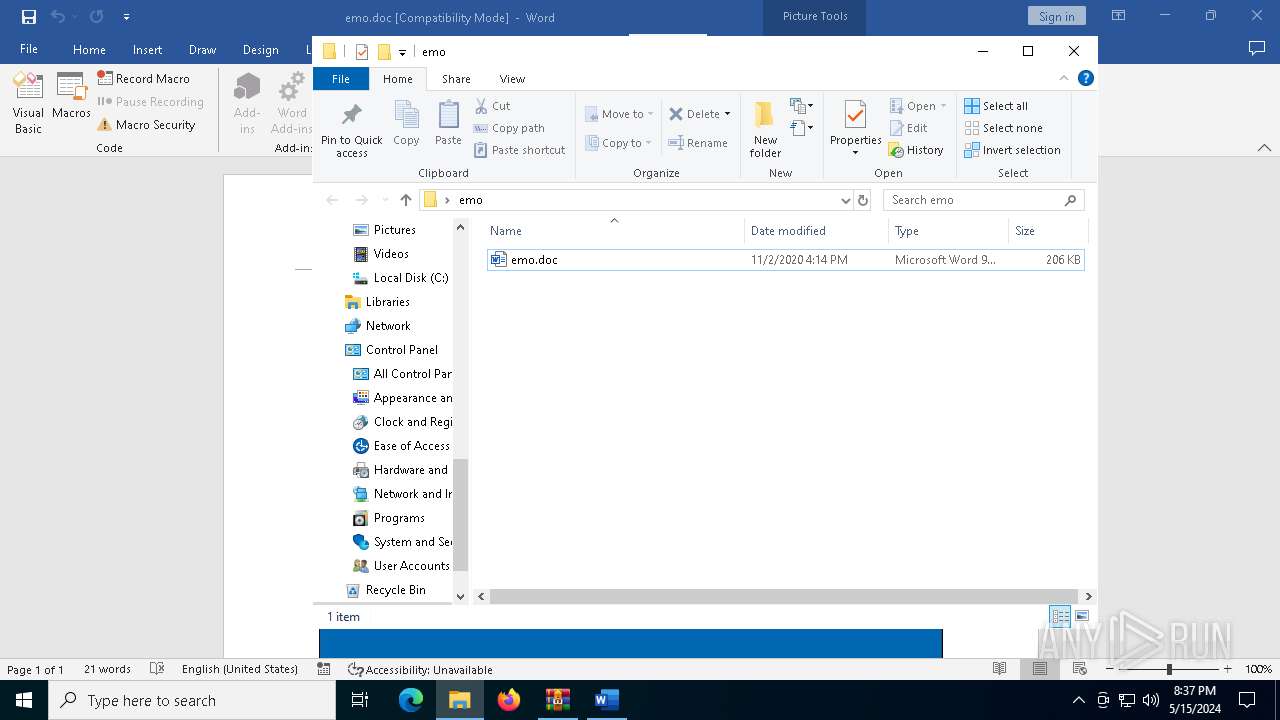Sort by Type column header
Image resolution: width=1280 pixels, height=720 pixels.
[948, 231]
